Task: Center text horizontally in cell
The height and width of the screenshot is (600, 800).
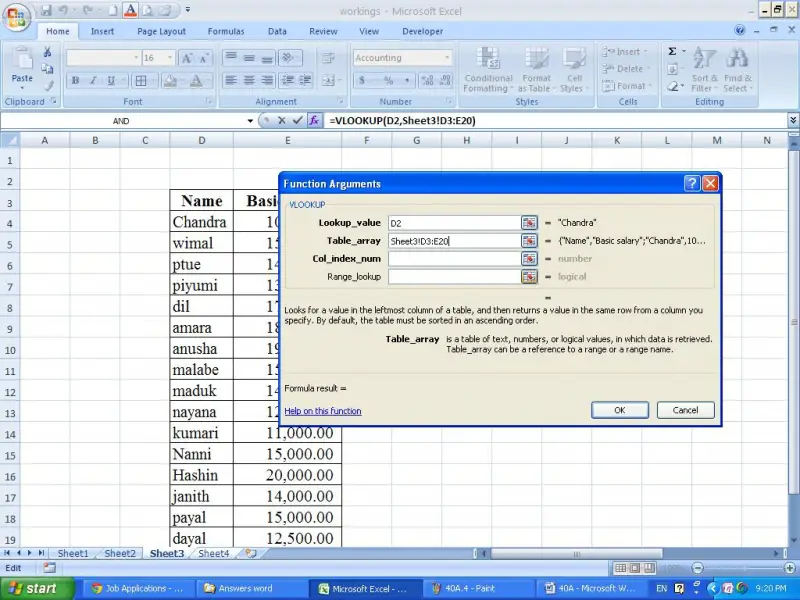Action: pyautogui.click(x=249, y=81)
